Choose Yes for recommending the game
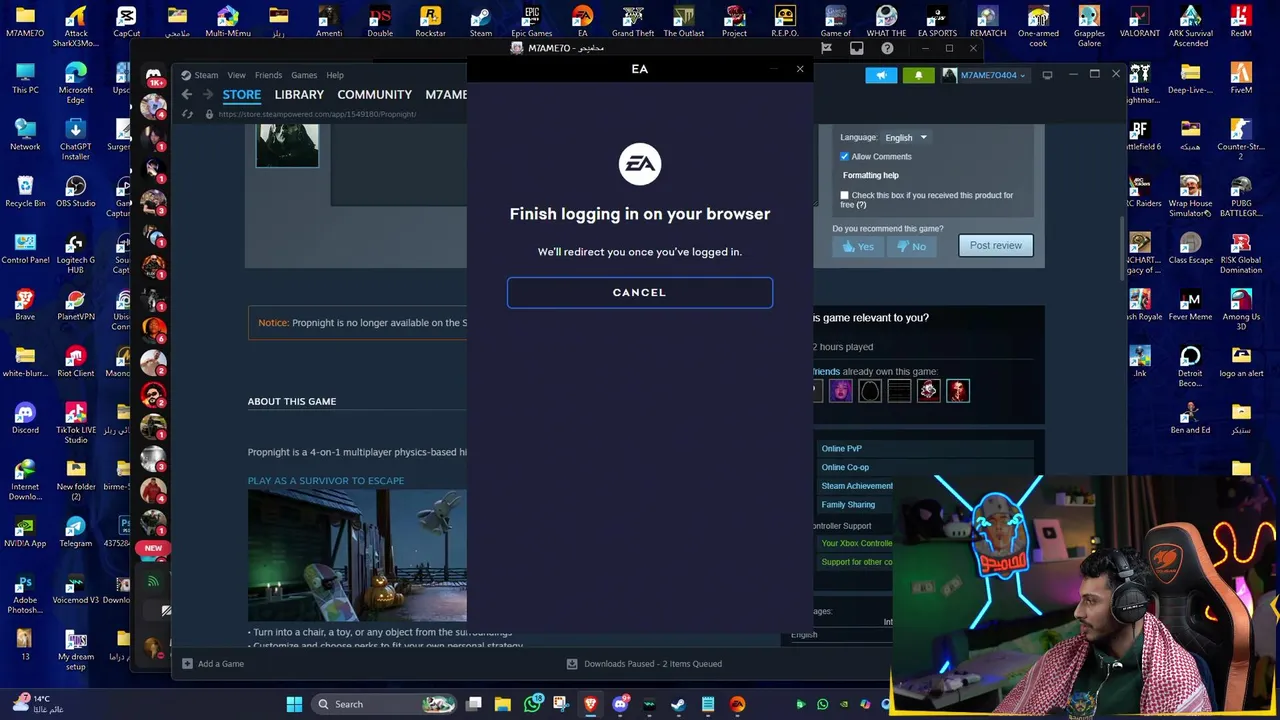The height and width of the screenshot is (720, 1280). coord(858,246)
